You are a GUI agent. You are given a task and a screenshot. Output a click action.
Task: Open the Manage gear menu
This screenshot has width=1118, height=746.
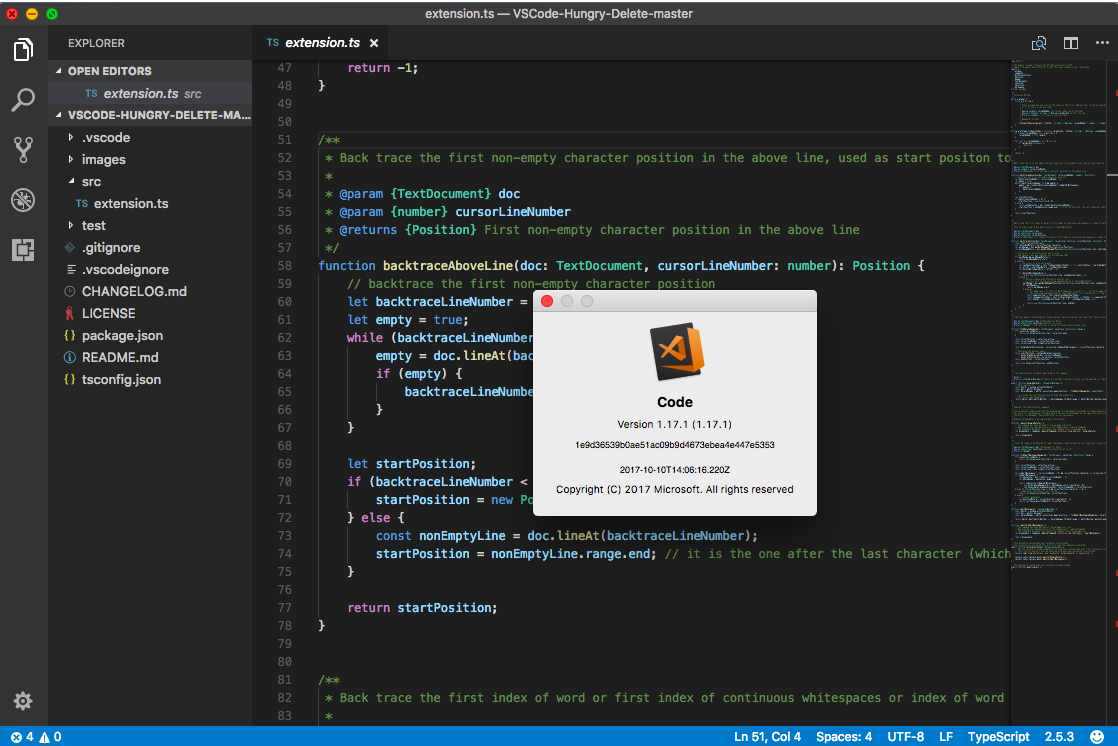(x=23, y=701)
